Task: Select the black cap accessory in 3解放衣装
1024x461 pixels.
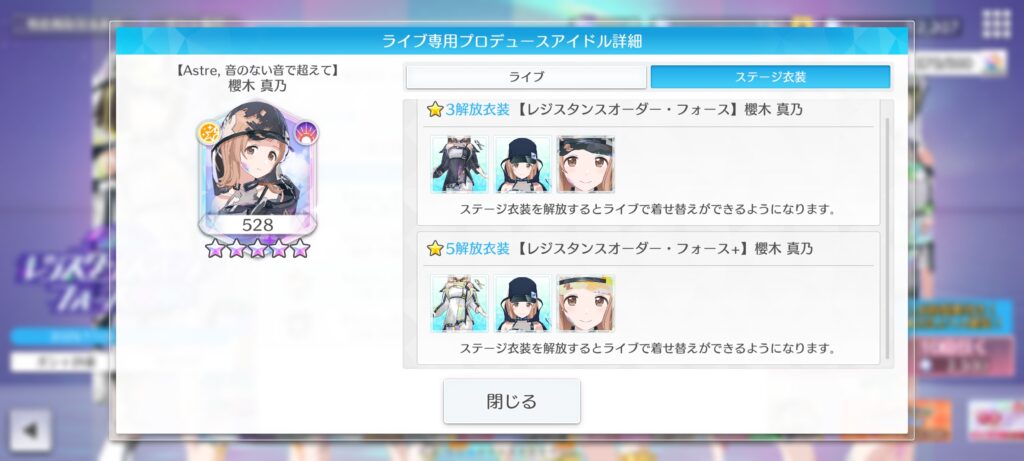Action: 522,165
